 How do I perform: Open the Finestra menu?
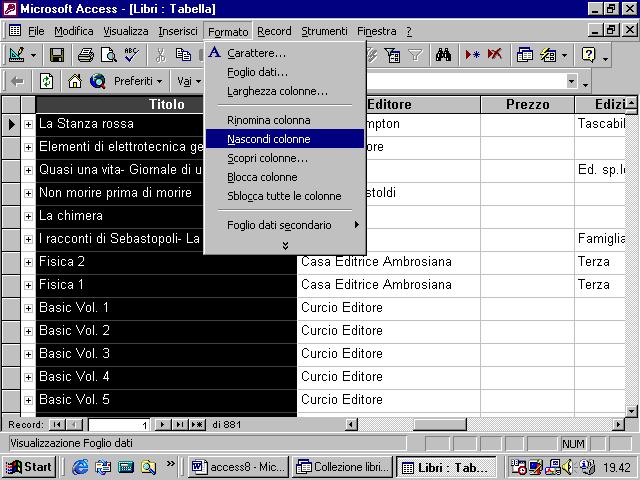pyautogui.click(x=376, y=31)
